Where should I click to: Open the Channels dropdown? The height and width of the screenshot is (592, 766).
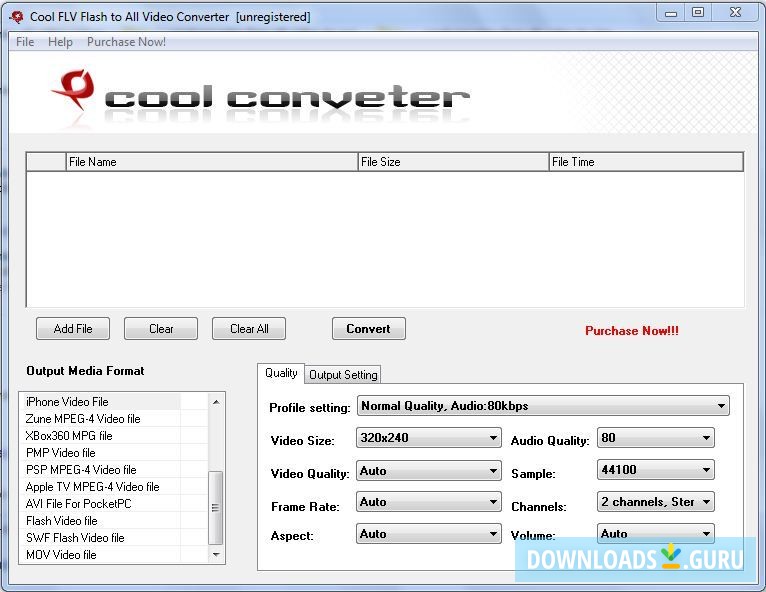tap(656, 502)
